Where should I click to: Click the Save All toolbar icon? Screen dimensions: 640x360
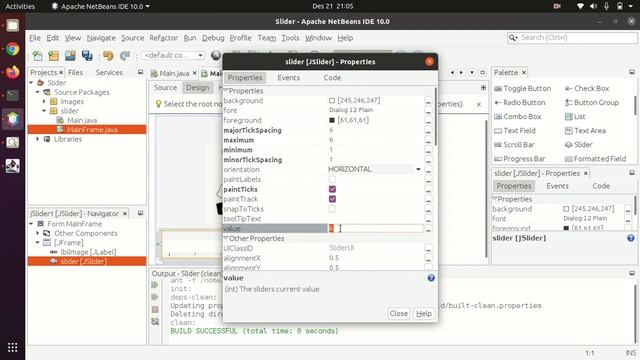click(87, 56)
